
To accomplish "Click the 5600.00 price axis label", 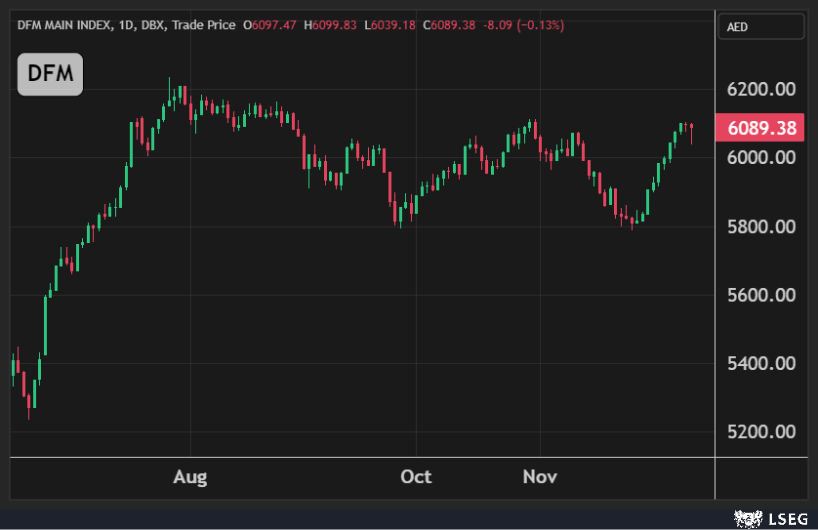I will point(762,295).
